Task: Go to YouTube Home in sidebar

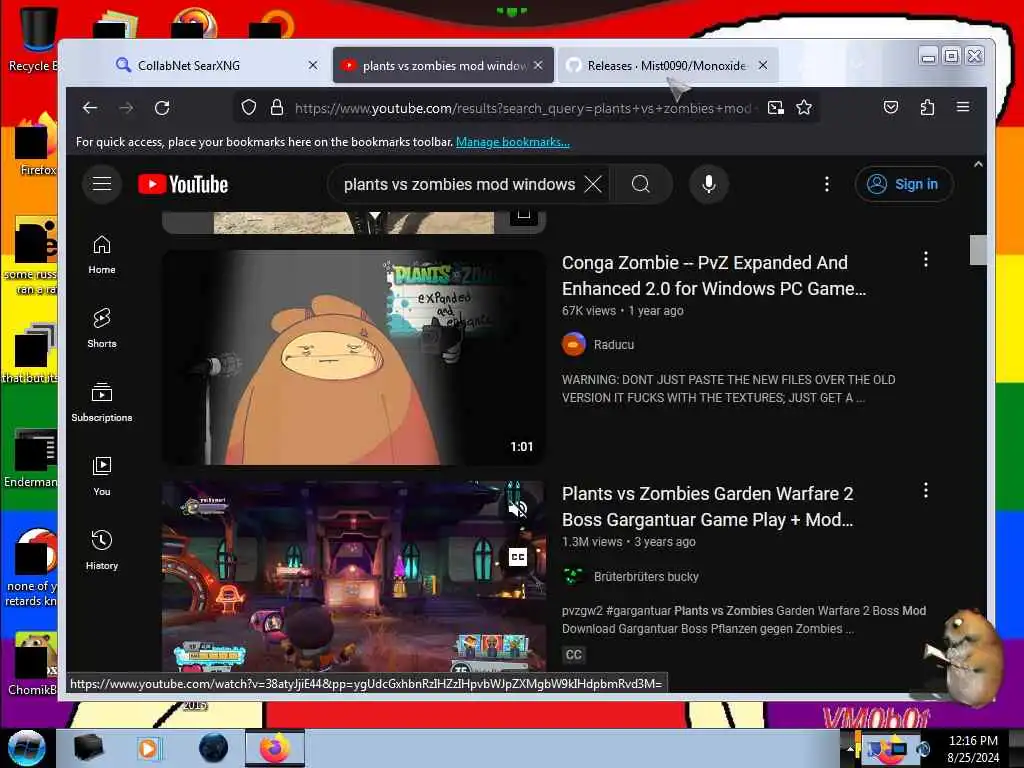Action: pyautogui.click(x=102, y=255)
